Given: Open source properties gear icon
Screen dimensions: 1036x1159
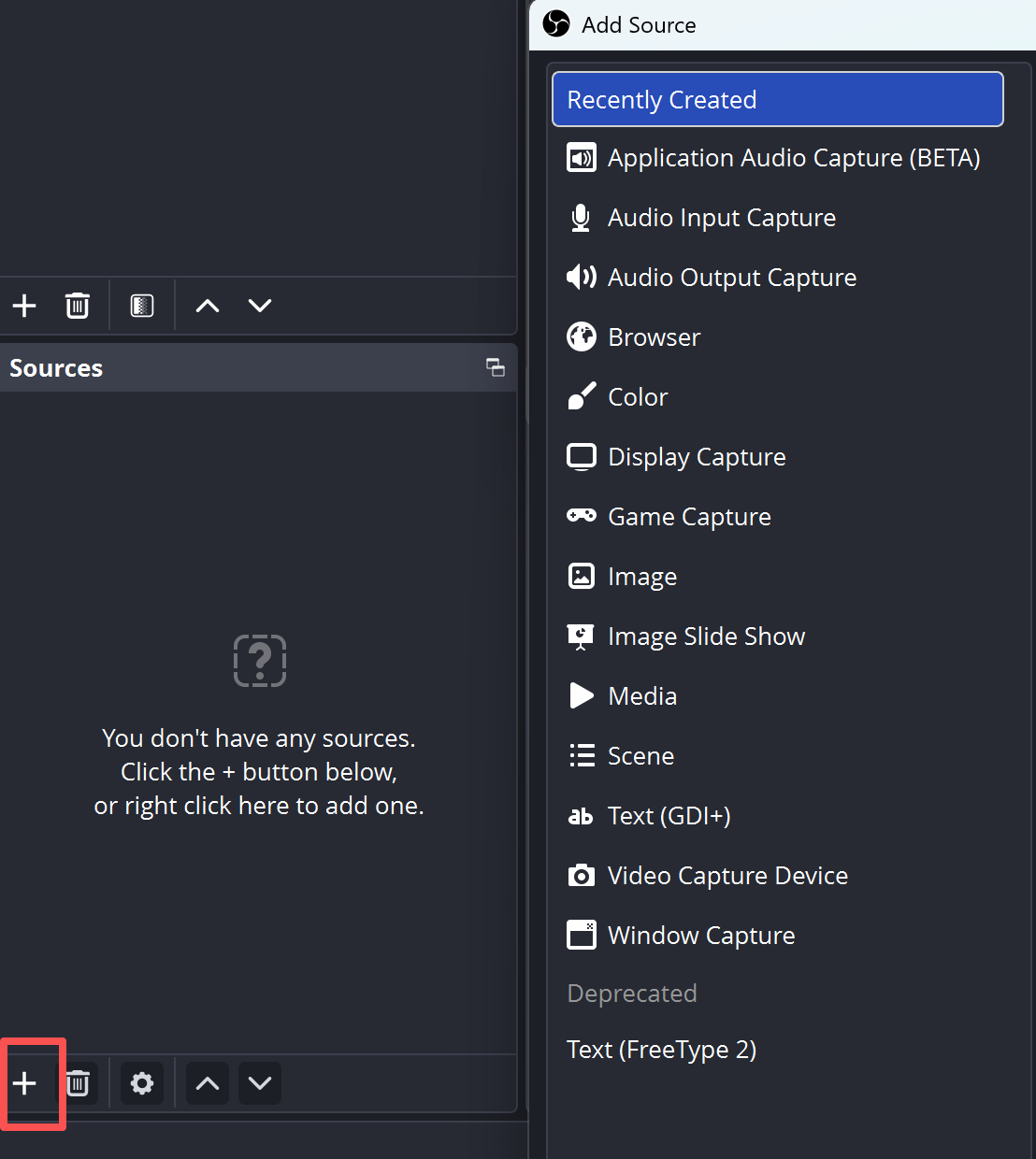Looking at the screenshot, I should click(x=142, y=1083).
